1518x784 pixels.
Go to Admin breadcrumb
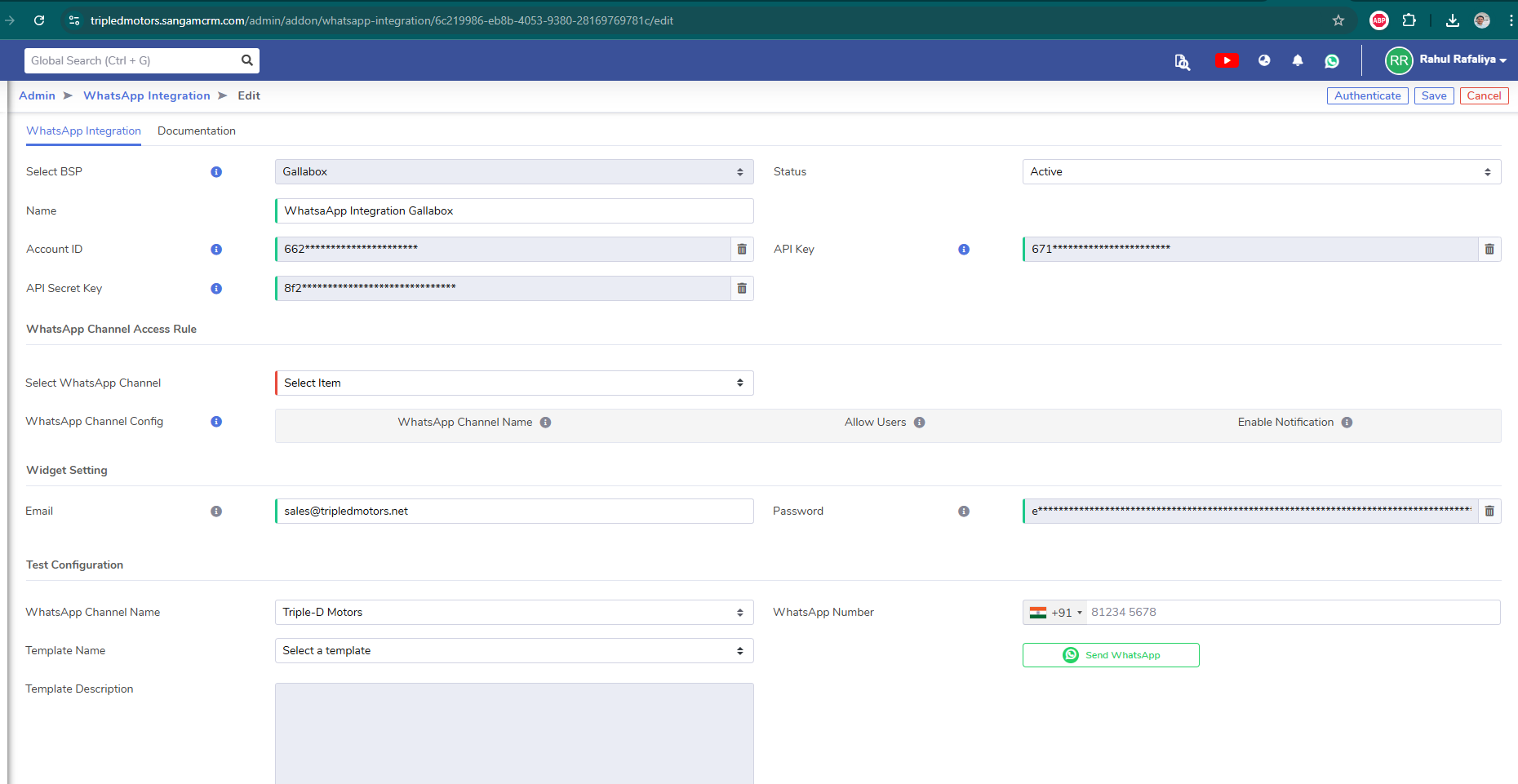(38, 96)
